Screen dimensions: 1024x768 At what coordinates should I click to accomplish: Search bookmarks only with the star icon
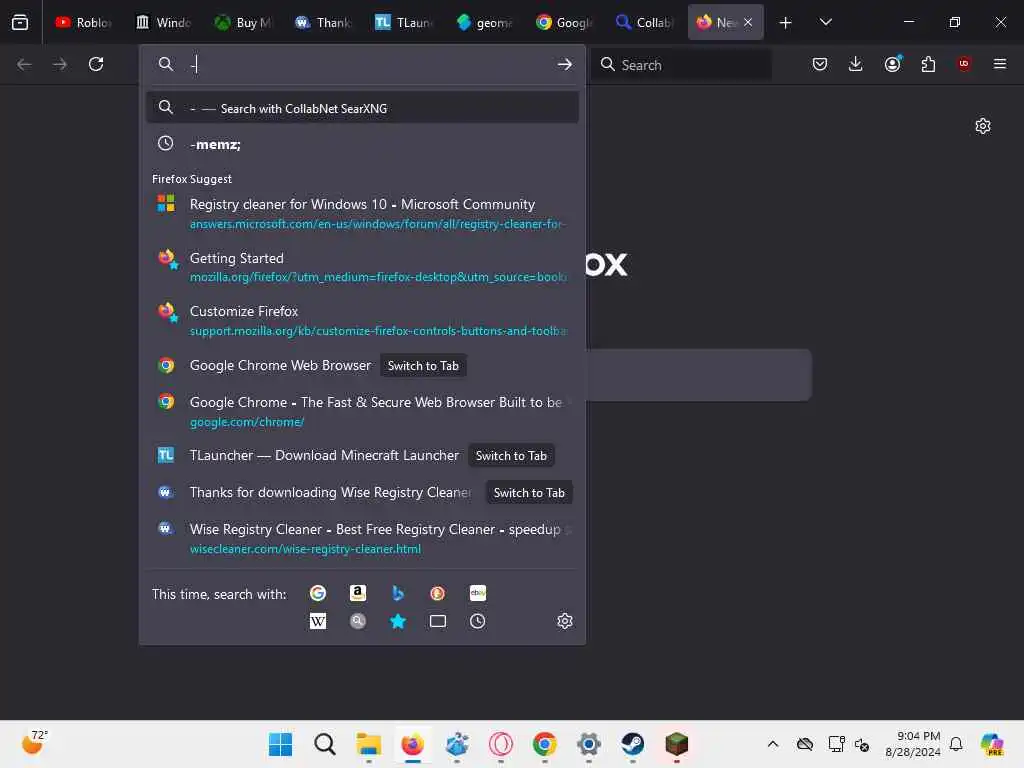click(x=398, y=621)
